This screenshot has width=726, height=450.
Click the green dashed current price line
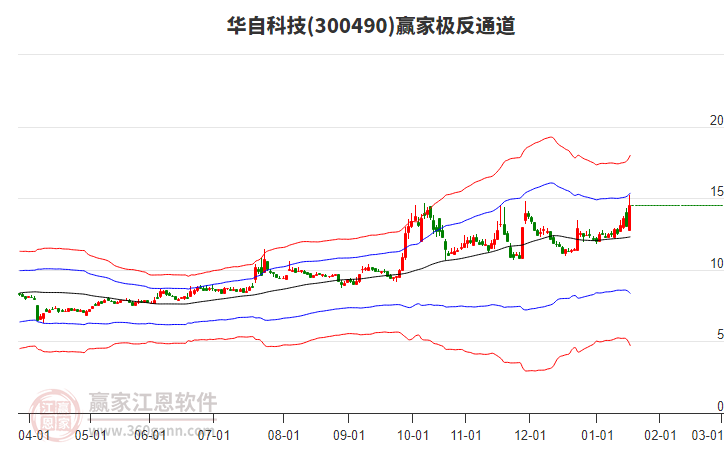click(x=676, y=205)
